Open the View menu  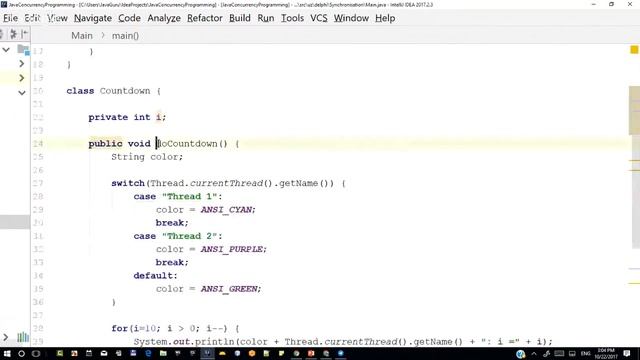[57, 18]
